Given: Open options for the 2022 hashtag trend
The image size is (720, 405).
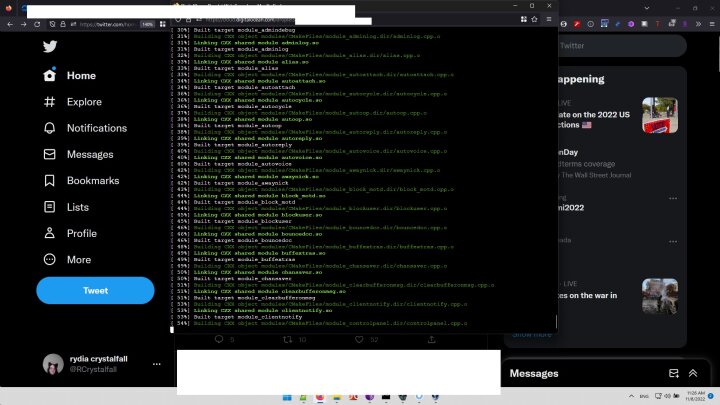Looking at the screenshot, I should coord(673,198).
